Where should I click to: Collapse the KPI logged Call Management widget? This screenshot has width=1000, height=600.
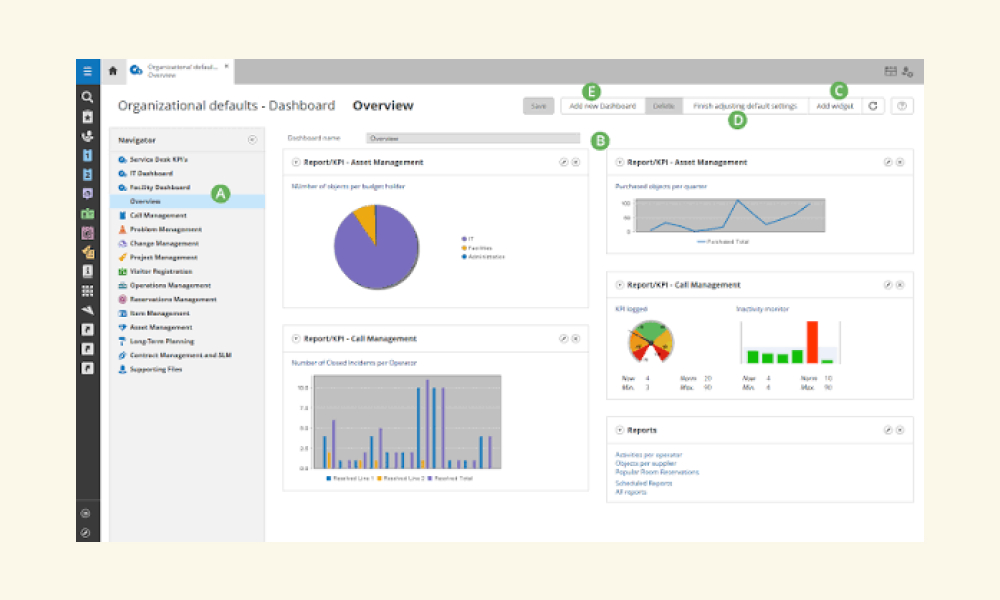[619, 285]
